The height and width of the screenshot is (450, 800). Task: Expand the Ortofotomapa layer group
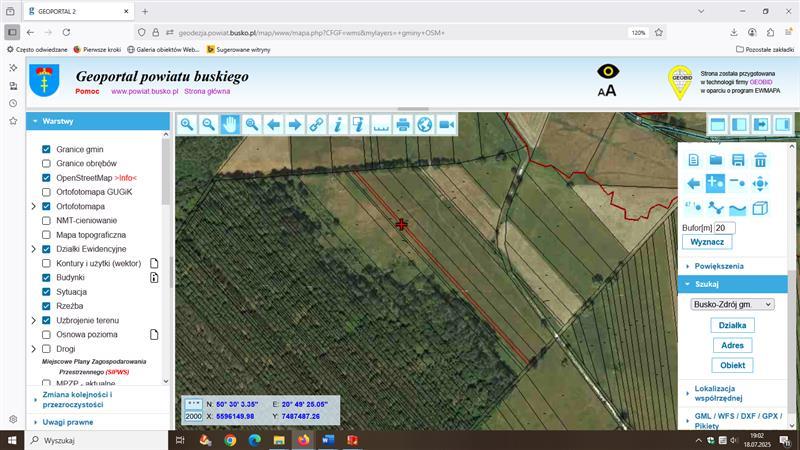click(33, 206)
